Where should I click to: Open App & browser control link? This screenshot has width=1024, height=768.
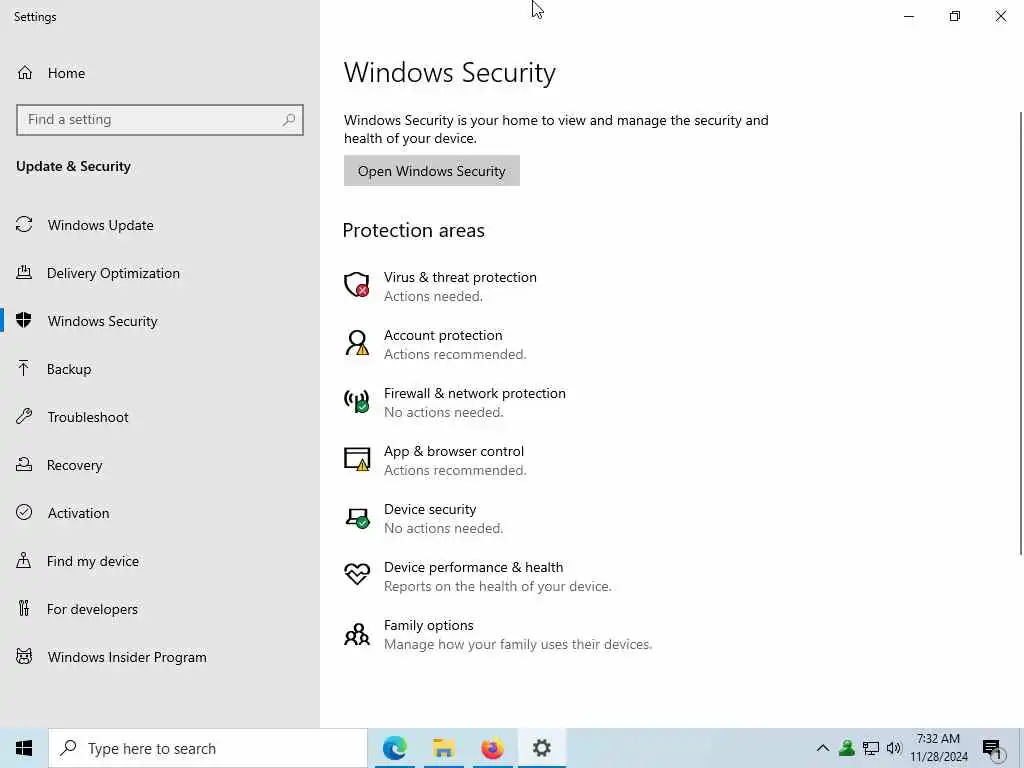454,451
